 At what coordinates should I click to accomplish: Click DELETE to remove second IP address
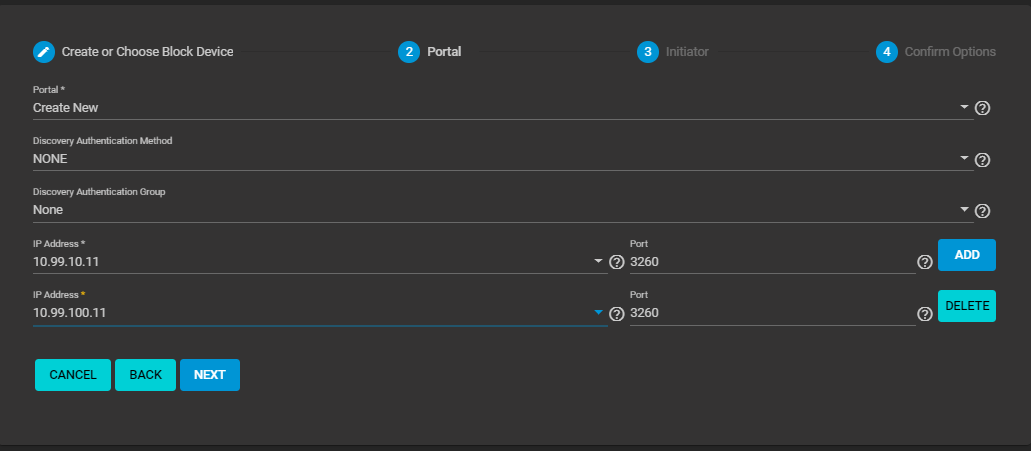tap(967, 306)
